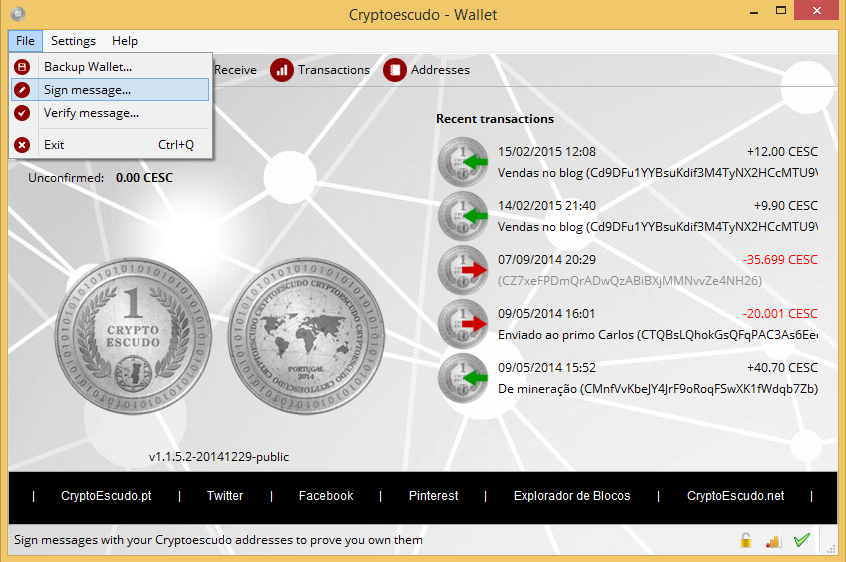Click the 1 Crypto Escudo coin front image
Image resolution: width=846 pixels, height=562 pixels.
click(x=133, y=337)
